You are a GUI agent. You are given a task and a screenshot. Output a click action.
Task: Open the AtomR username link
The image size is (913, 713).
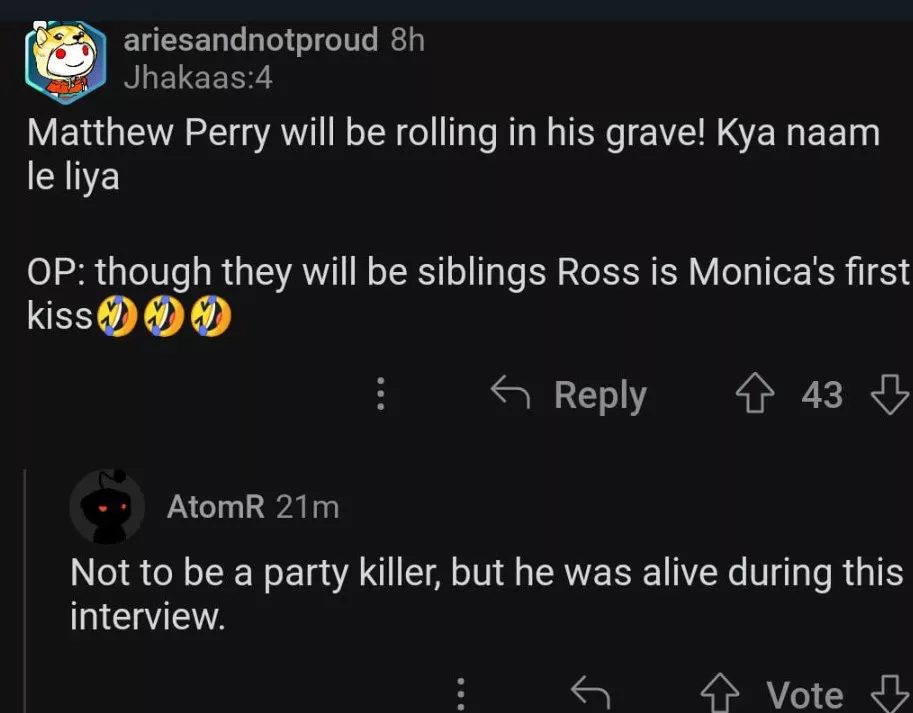tap(215, 507)
